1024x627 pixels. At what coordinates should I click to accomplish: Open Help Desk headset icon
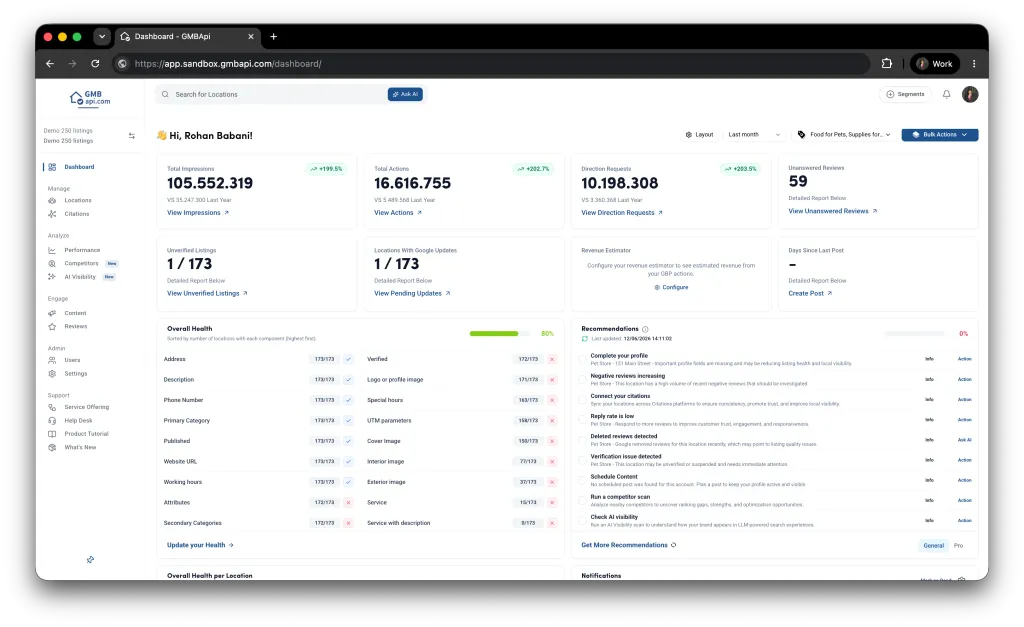[x=52, y=421]
